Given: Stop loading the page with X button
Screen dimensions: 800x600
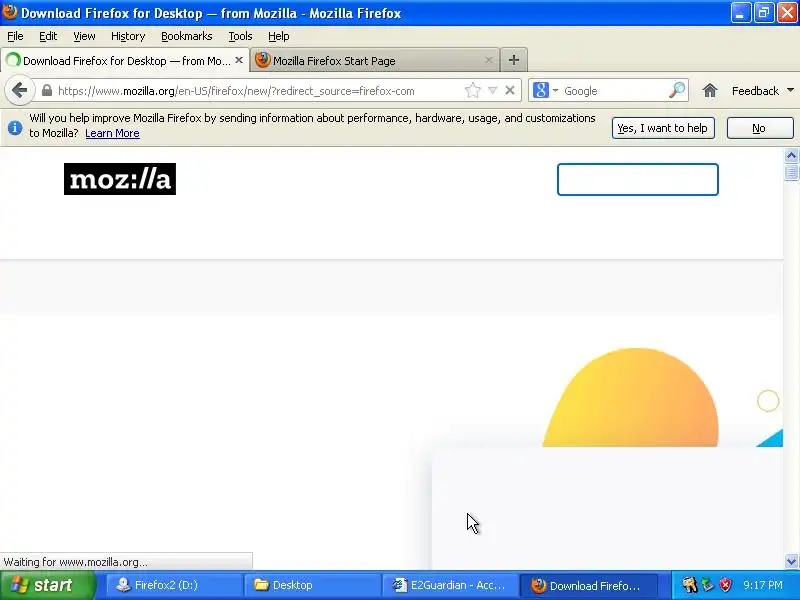Looking at the screenshot, I should [x=510, y=91].
